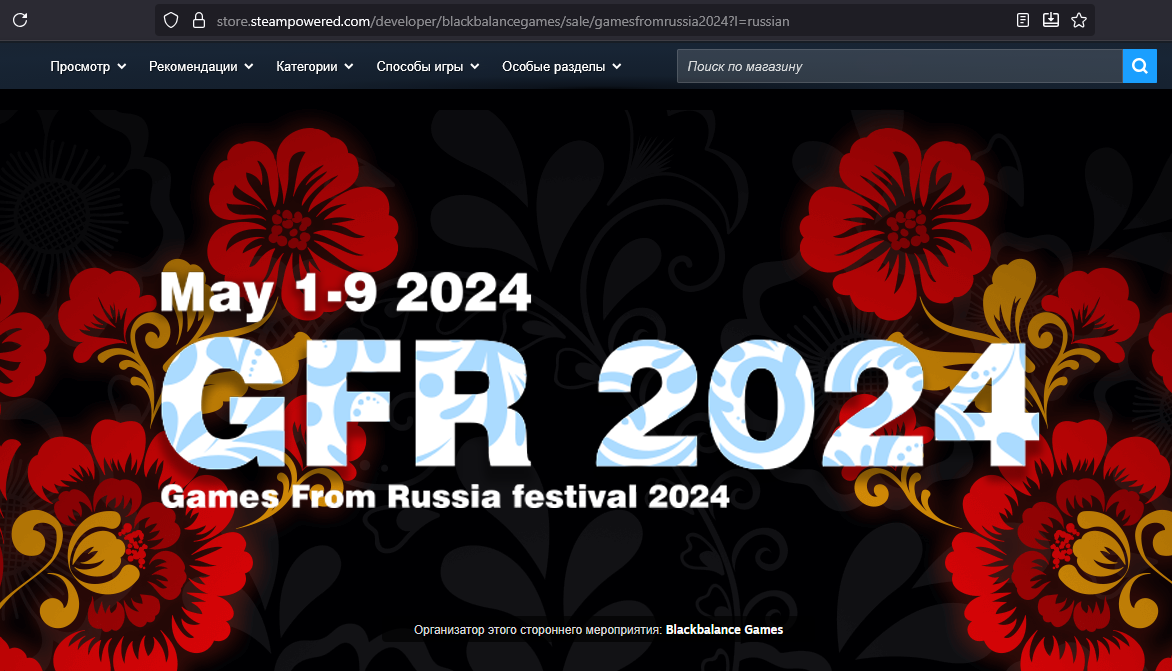Click the install/download icon in address bar
The width and height of the screenshot is (1172, 671).
click(1051, 20)
